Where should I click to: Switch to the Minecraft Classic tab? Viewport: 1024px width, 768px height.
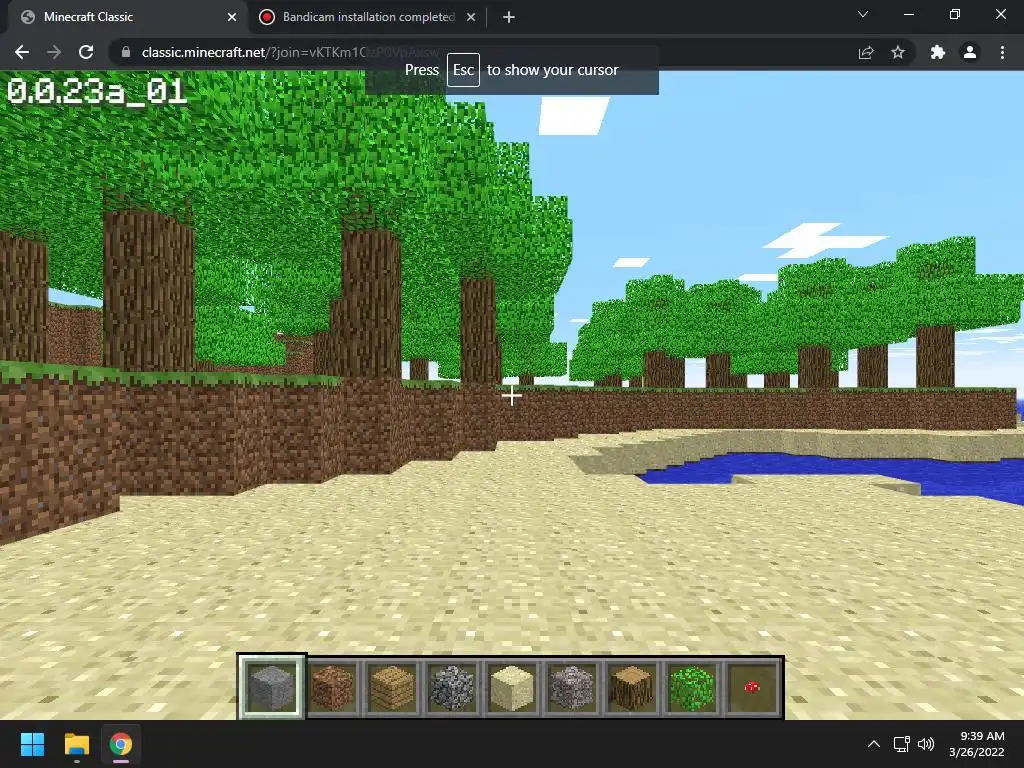[127, 17]
